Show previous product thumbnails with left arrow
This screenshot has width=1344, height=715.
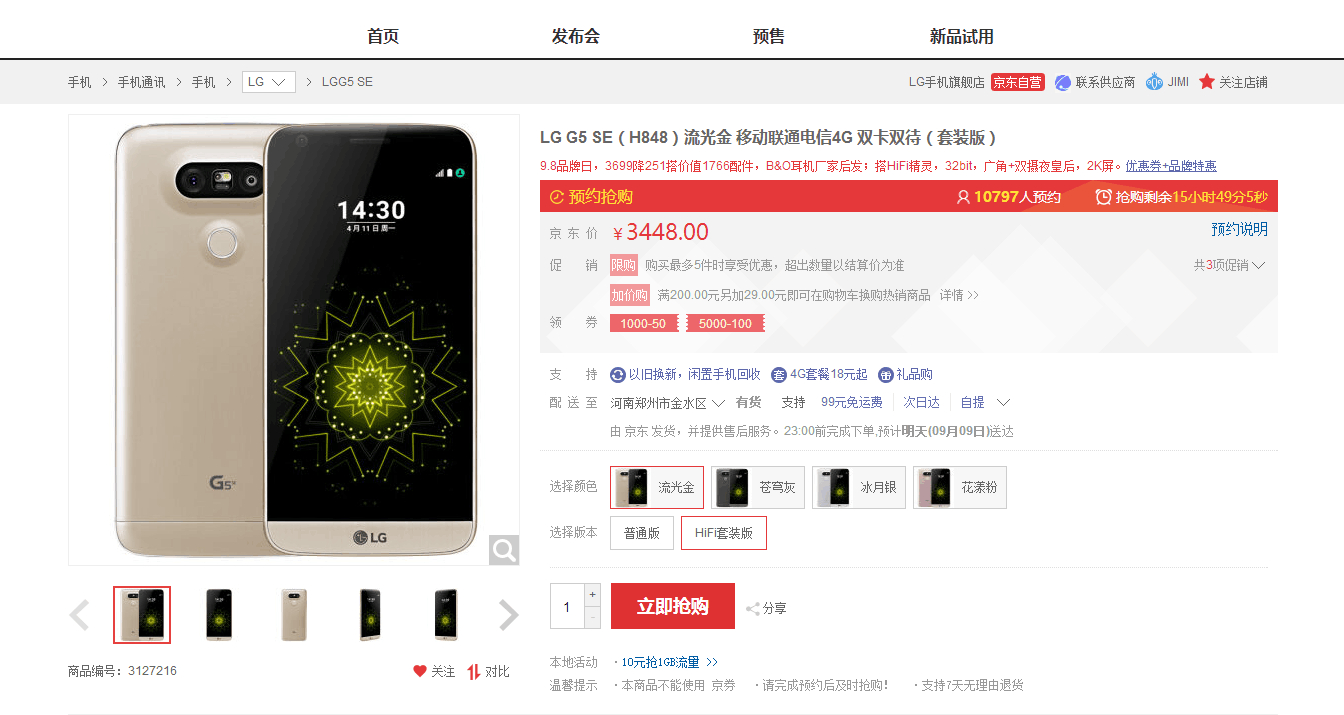pos(79,615)
